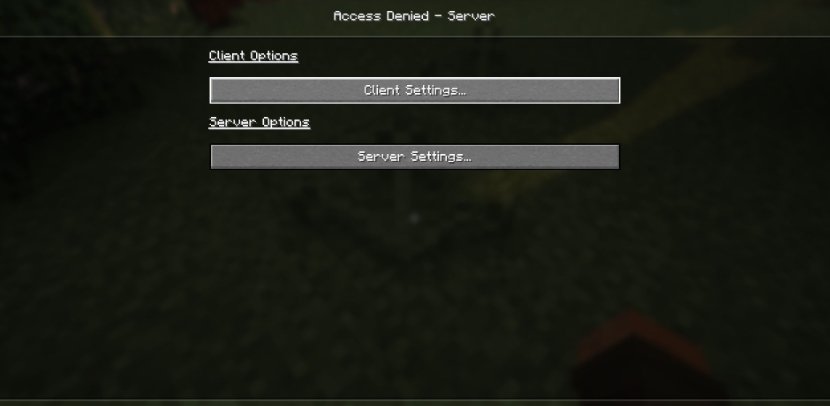The width and height of the screenshot is (830, 406).
Task: Select the Server Settings menu entry
Action: [x=414, y=157]
